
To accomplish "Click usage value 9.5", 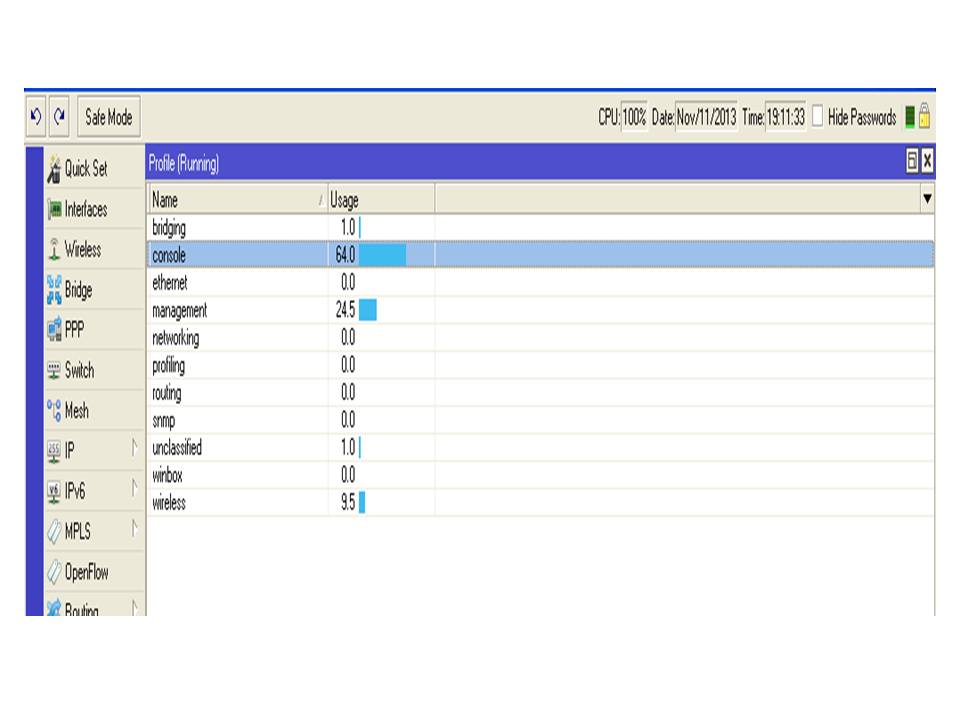I will [348, 503].
